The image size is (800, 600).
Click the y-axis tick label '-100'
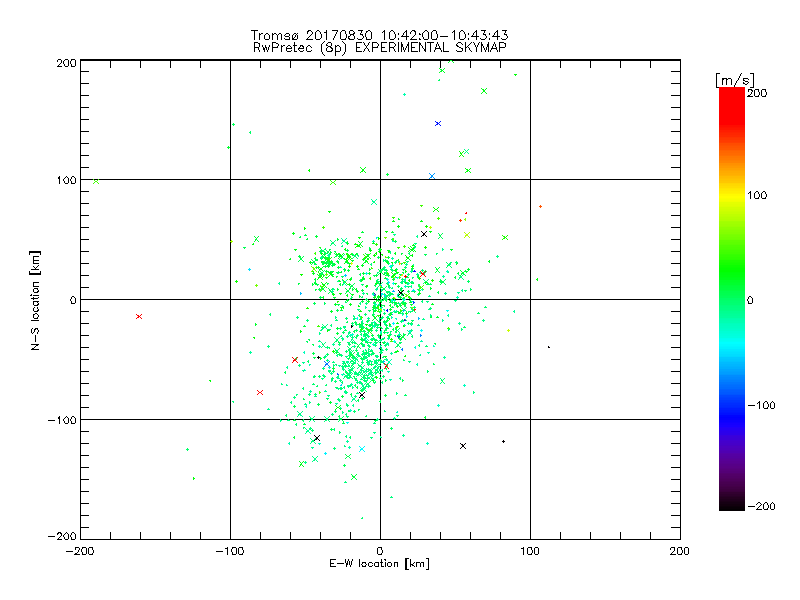(62, 420)
